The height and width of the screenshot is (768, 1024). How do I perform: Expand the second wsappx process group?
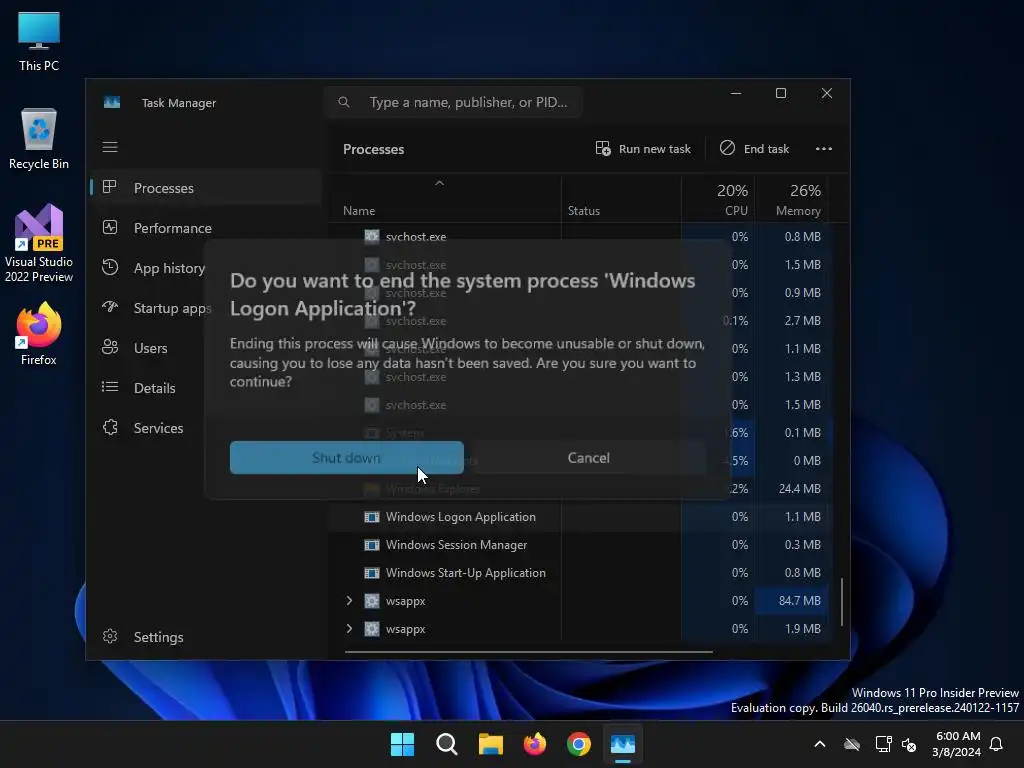tap(349, 628)
